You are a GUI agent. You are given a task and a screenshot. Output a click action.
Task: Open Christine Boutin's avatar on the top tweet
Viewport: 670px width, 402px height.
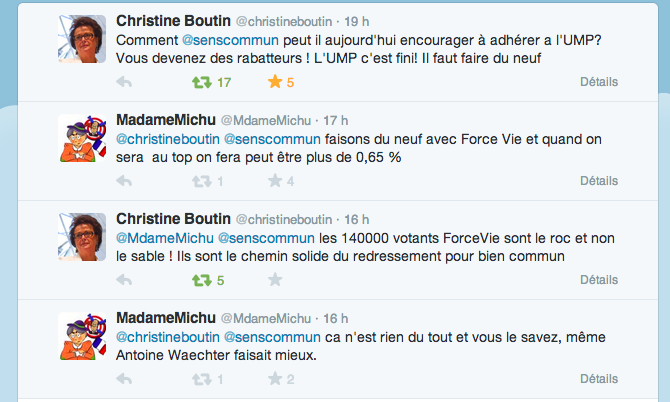82,39
